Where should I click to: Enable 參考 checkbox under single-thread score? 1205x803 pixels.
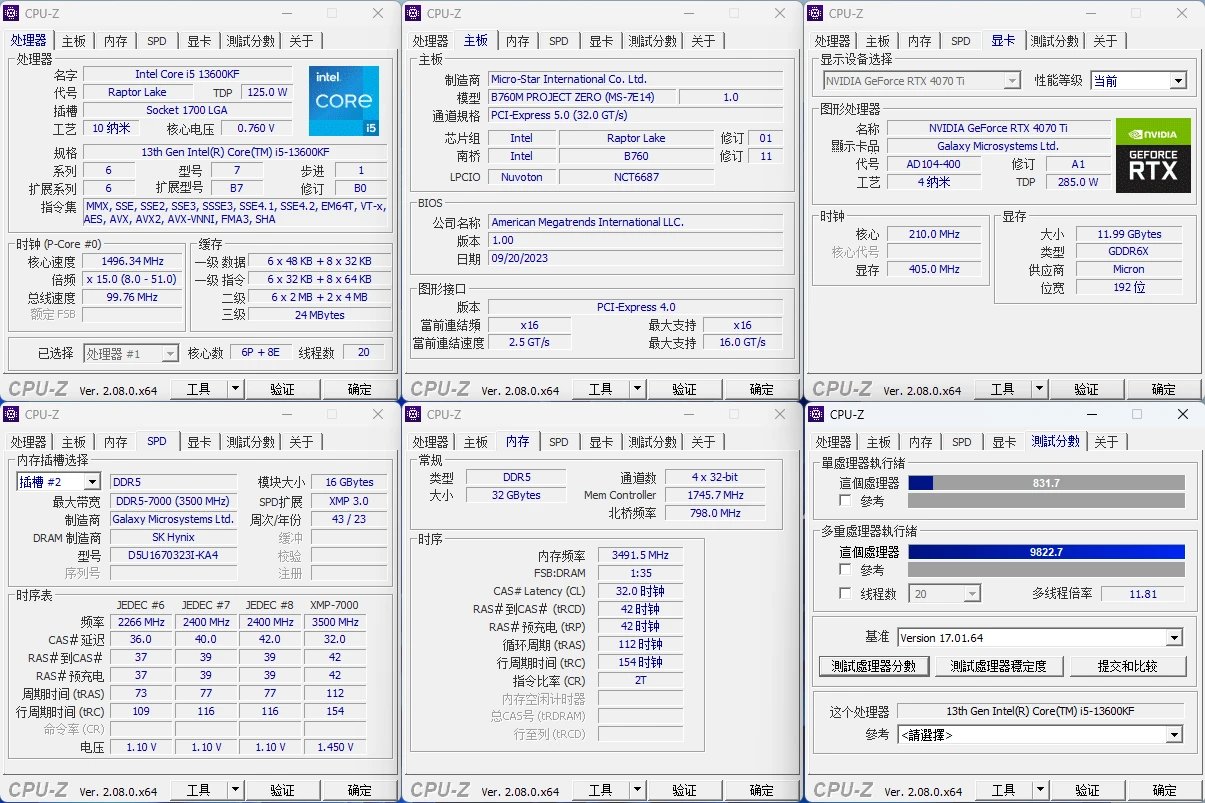tap(846, 500)
